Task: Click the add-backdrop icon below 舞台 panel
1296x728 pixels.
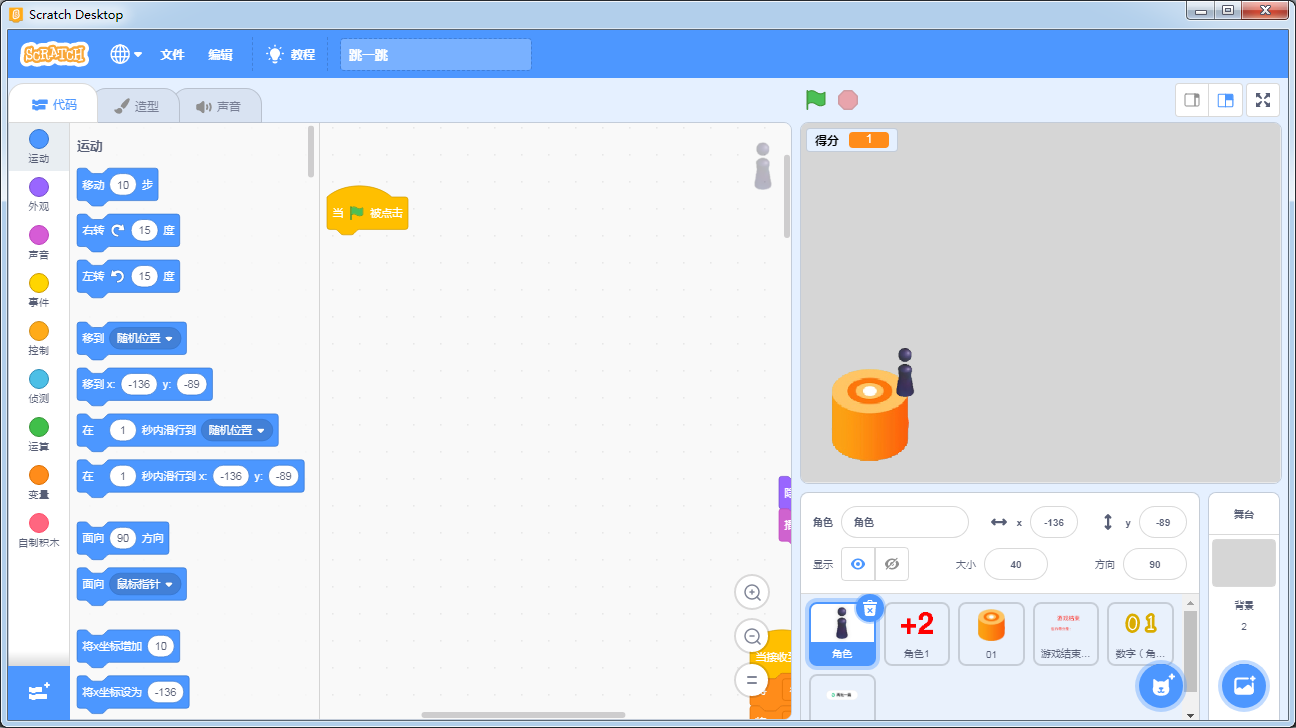Action: [1243, 686]
